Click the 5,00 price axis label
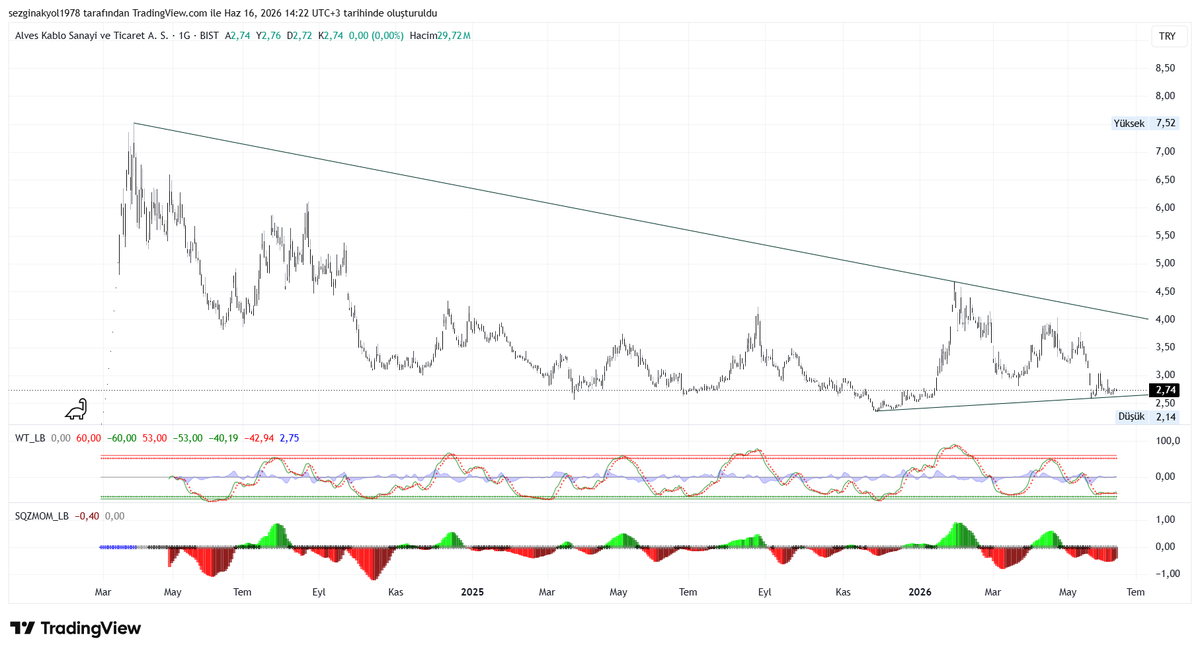1200x653 pixels. tap(1165, 263)
